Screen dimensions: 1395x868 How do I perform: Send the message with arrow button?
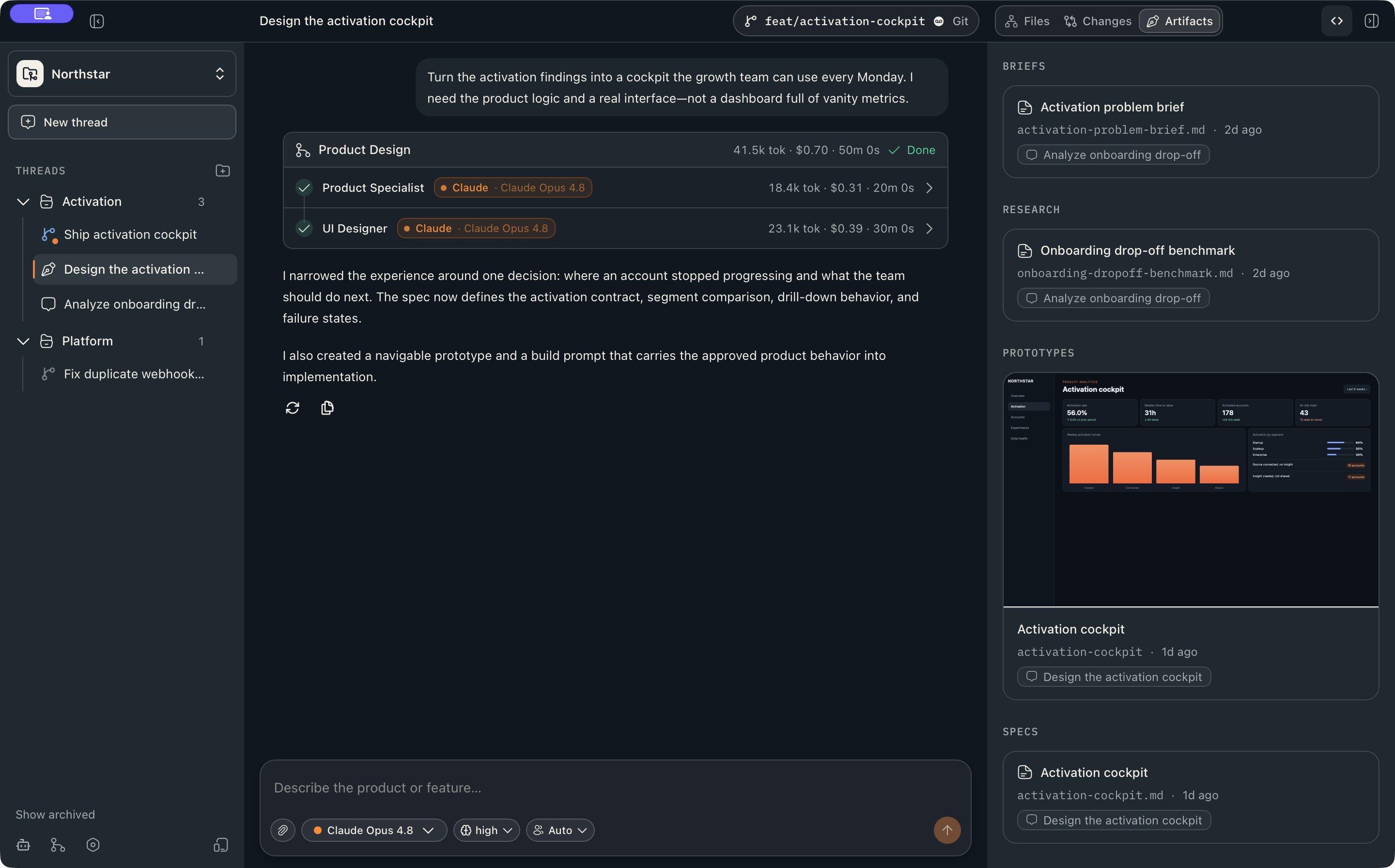click(x=946, y=830)
